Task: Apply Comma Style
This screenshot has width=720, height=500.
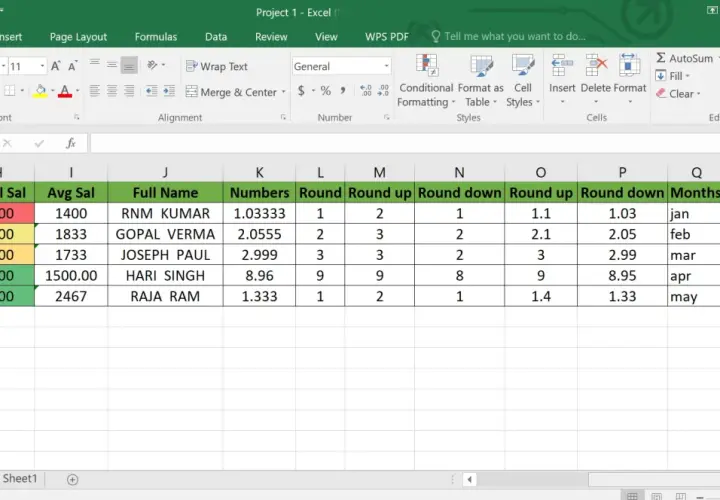Action: point(343,90)
